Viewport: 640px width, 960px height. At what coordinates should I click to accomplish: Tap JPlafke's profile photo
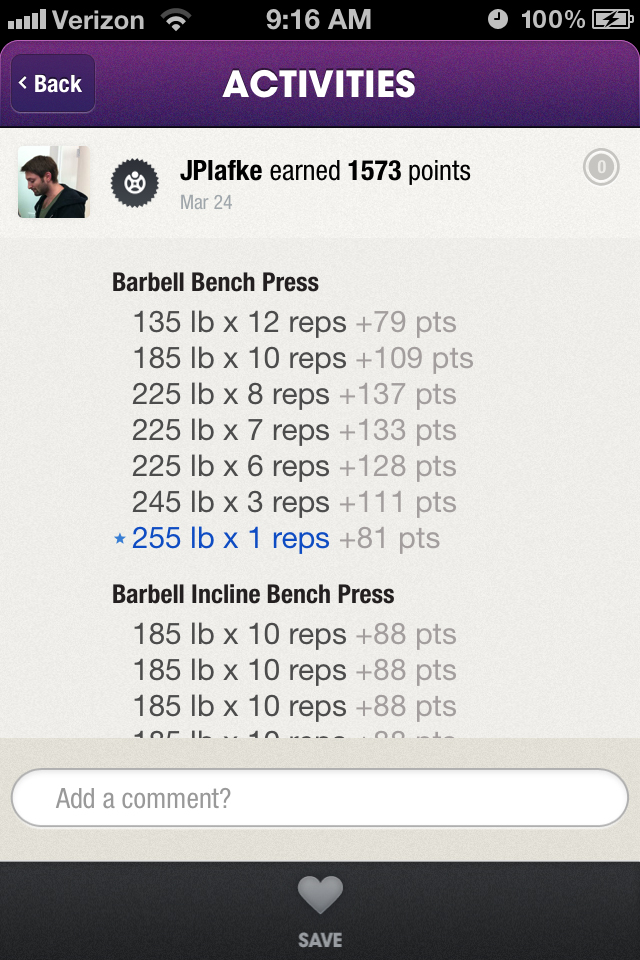pos(53,182)
